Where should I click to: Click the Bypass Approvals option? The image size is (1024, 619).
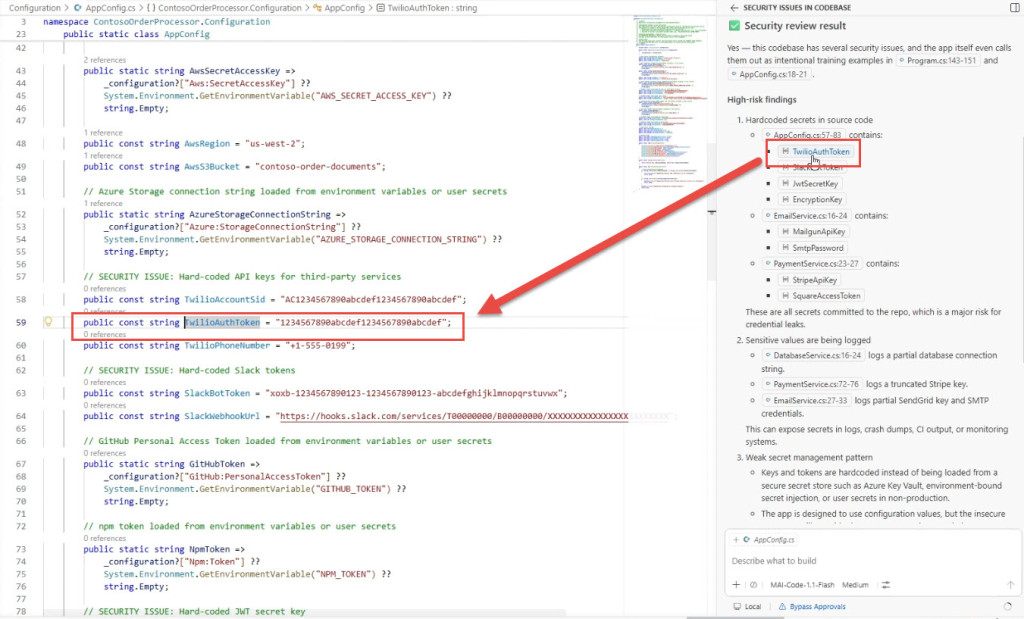tap(812, 607)
